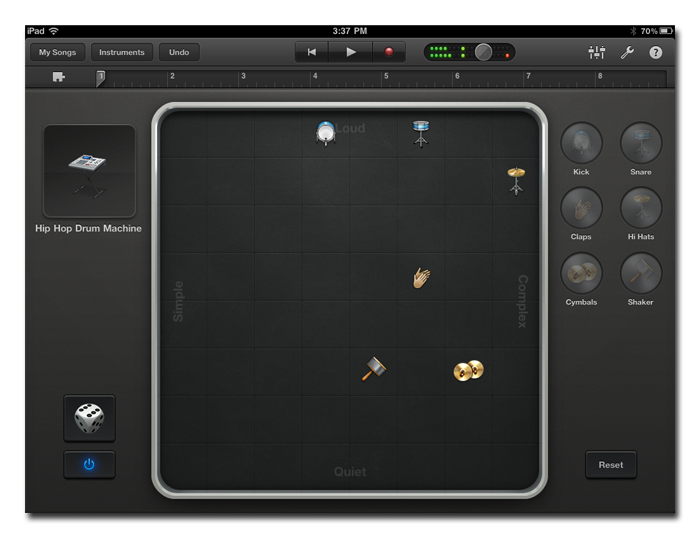The image size is (700, 538).
Task: Click the Hip Hop Drum Machine label
Action: (88, 228)
